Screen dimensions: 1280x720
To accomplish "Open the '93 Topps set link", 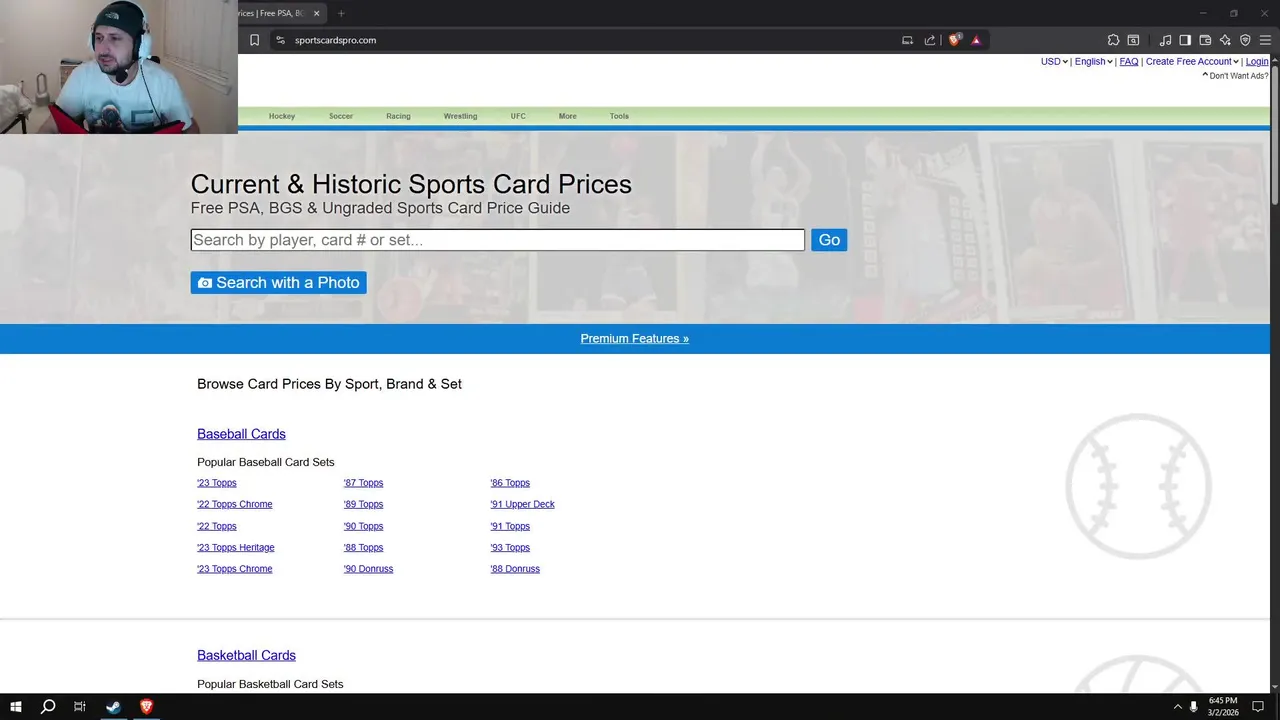I will coord(510,547).
